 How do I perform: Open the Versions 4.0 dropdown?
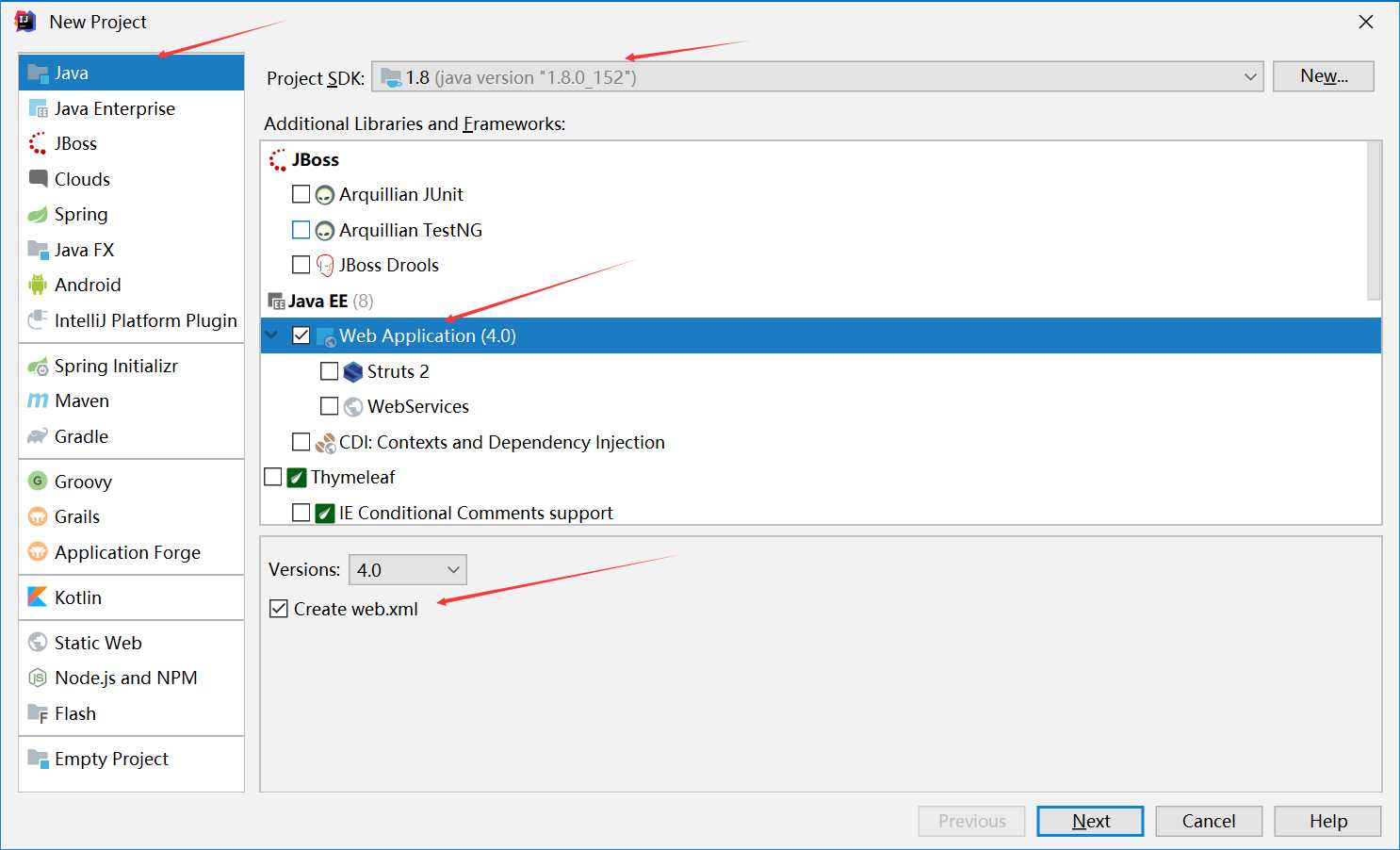pyautogui.click(x=408, y=570)
